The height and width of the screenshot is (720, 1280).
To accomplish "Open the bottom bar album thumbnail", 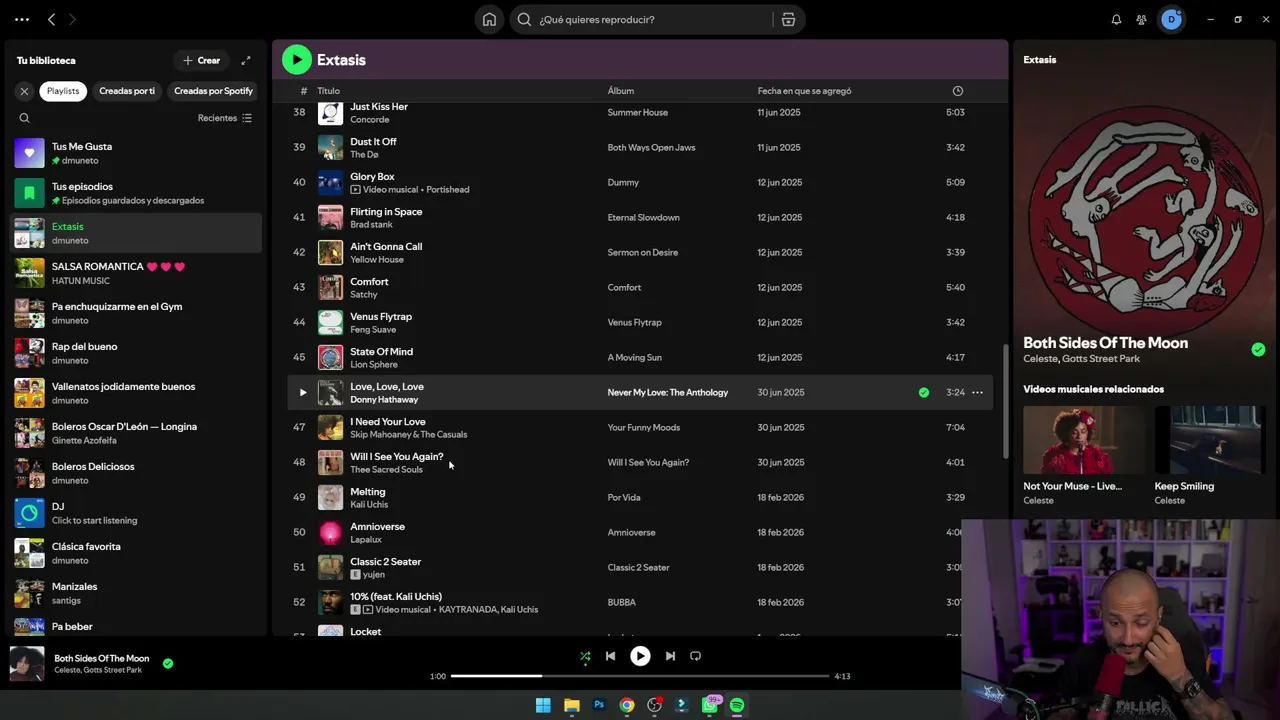I will [x=27, y=664].
